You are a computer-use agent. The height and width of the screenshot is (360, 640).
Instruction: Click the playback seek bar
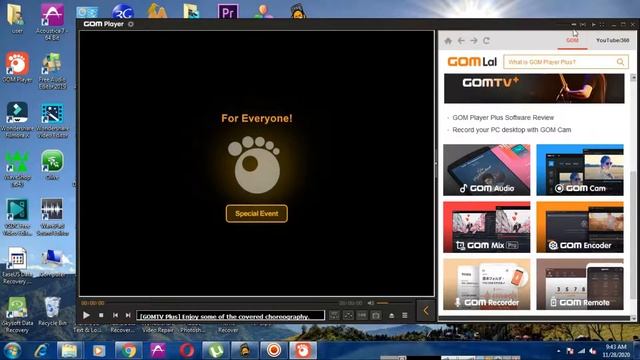coord(222,303)
